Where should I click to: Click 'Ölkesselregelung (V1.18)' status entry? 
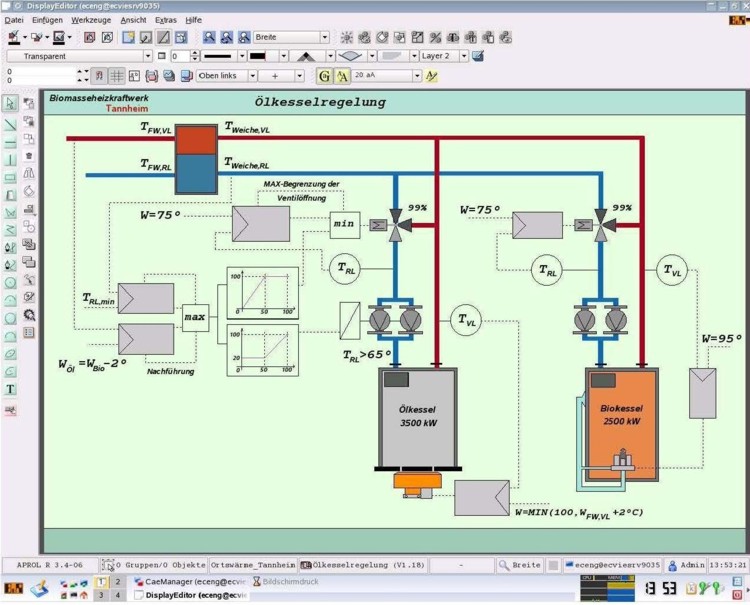click(363, 565)
